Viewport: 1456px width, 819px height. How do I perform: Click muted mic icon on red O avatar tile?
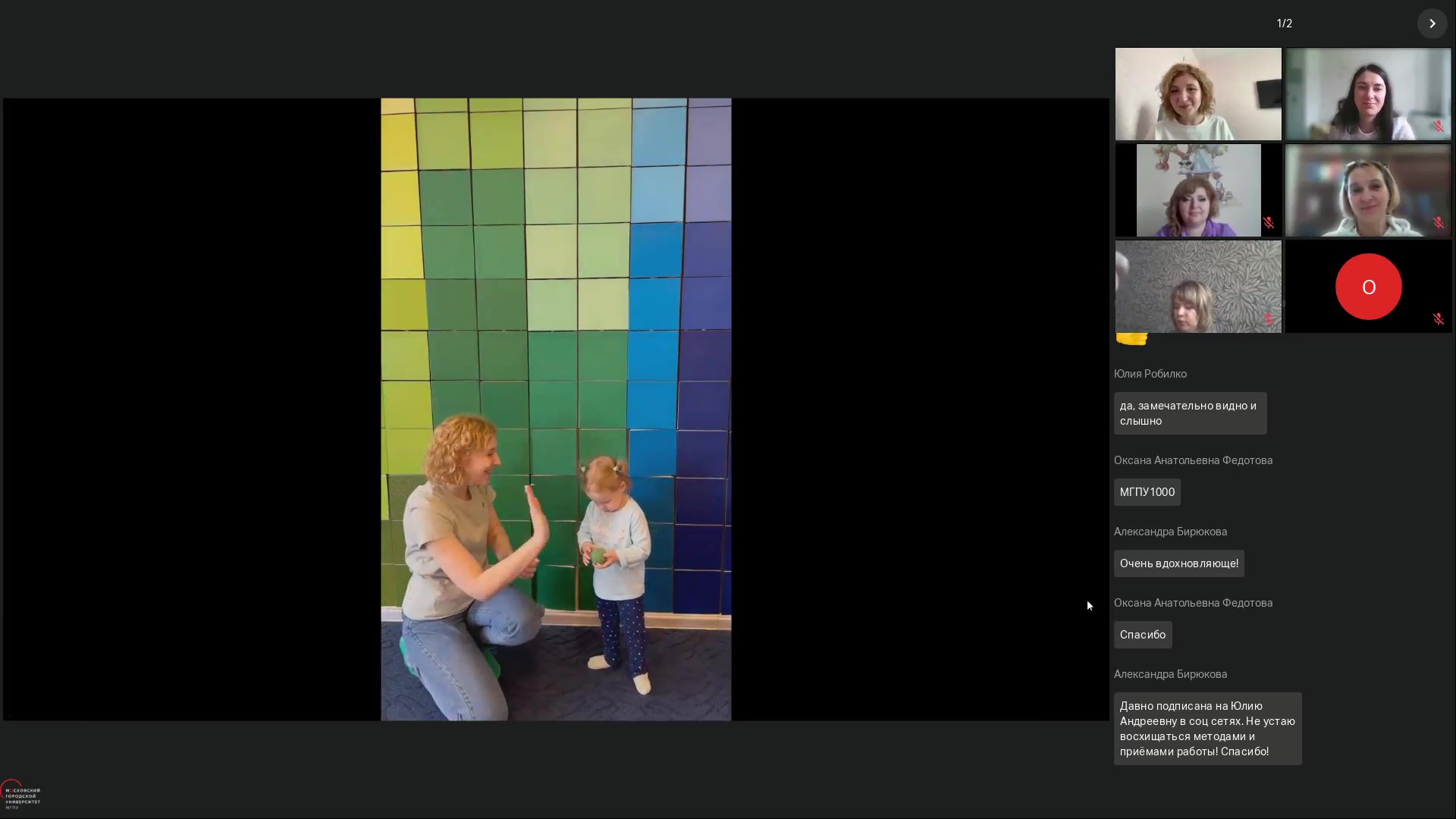pyautogui.click(x=1438, y=319)
